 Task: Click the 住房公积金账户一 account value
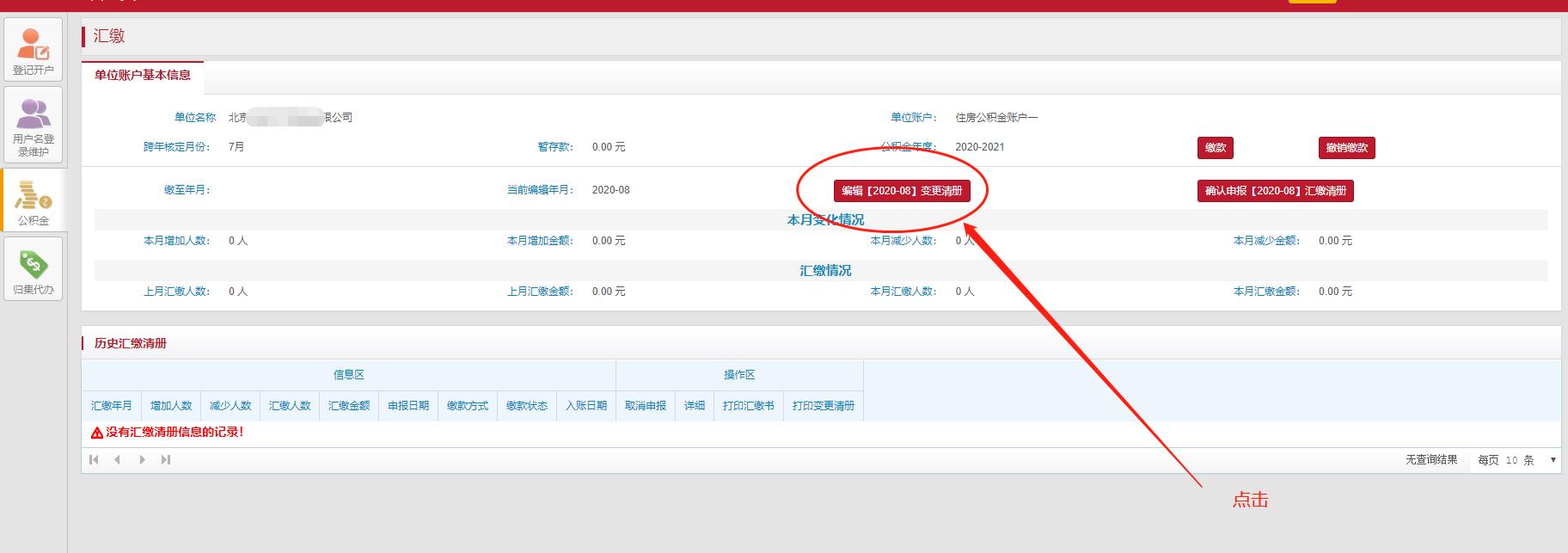coord(997,118)
